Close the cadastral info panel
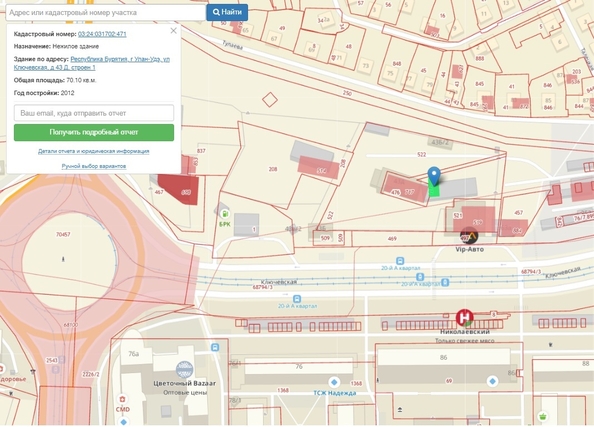Image resolution: width=594 pixels, height=427 pixels. coord(174,31)
